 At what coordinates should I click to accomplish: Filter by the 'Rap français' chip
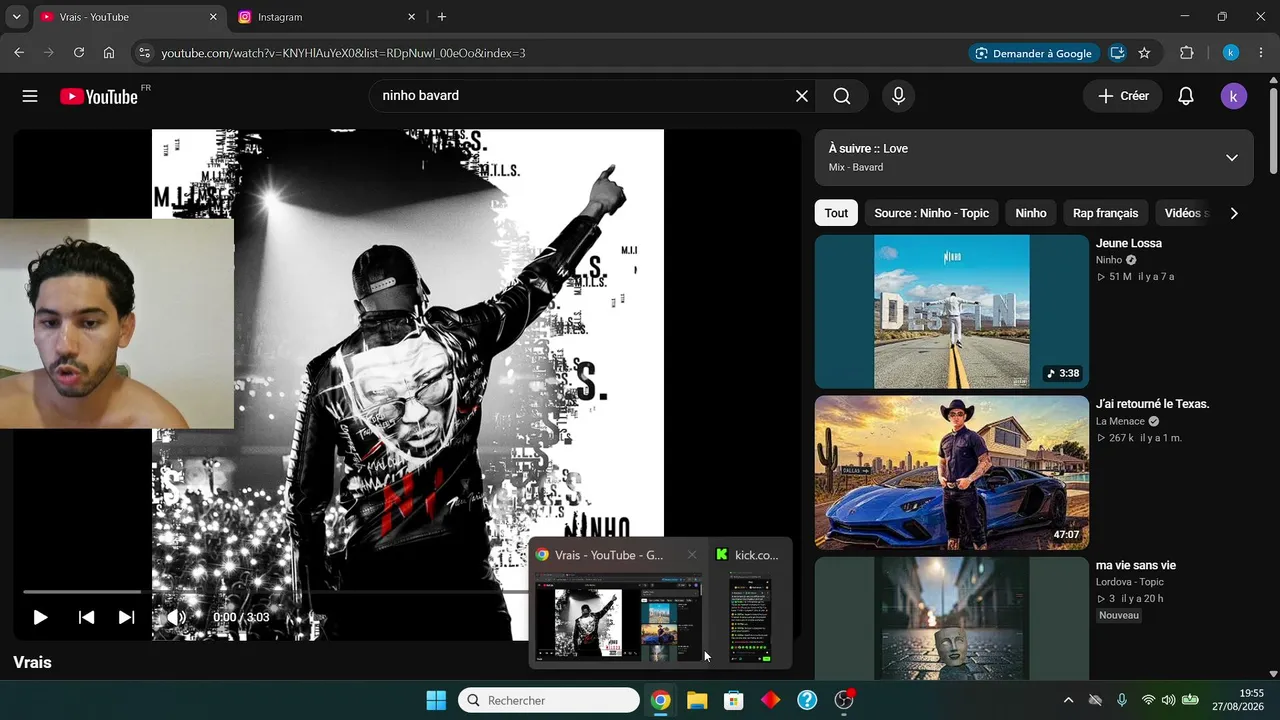pos(1106,213)
